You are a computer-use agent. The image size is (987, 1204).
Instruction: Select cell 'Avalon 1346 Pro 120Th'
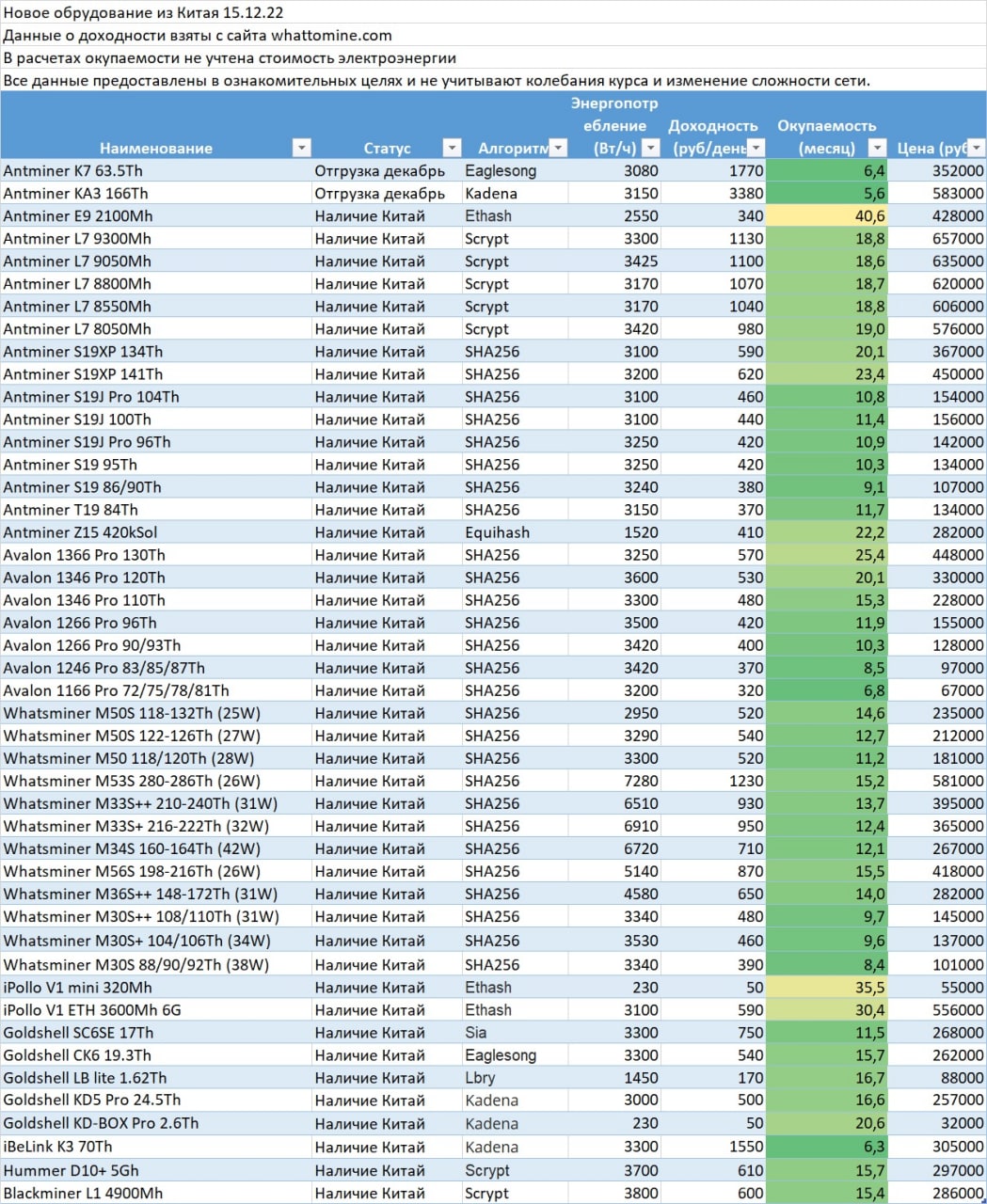[156, 577]
